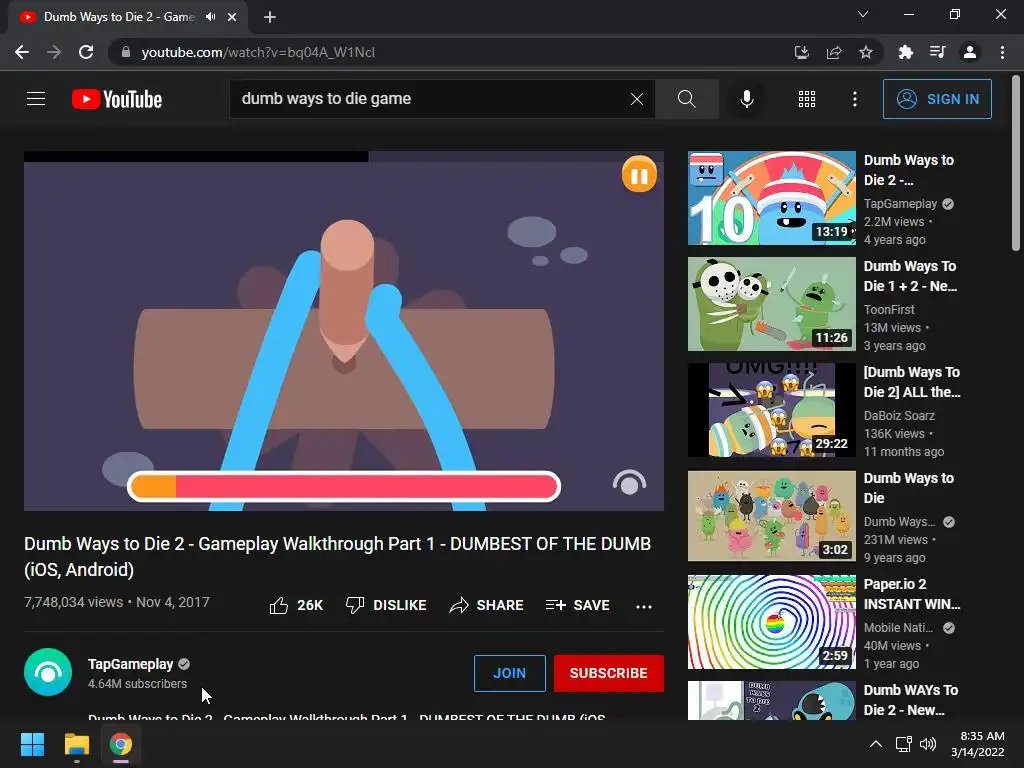Click the DISLIKE thumbs down button

(x=386, y=605)
